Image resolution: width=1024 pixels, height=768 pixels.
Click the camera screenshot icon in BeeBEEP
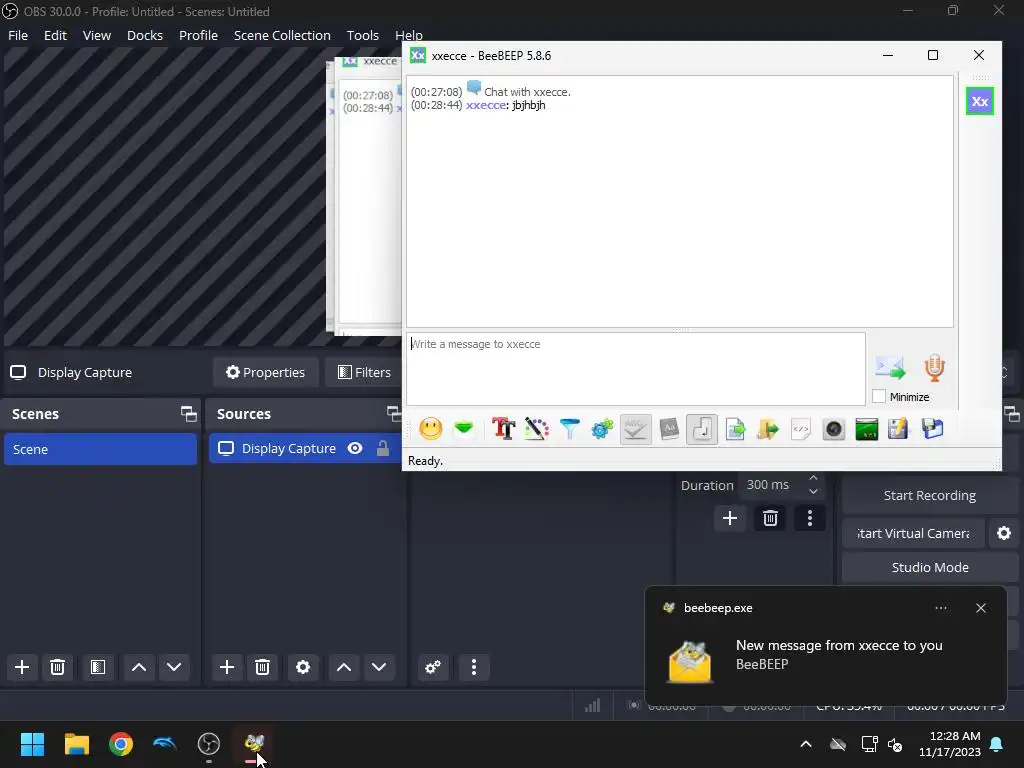click(834, 429)
